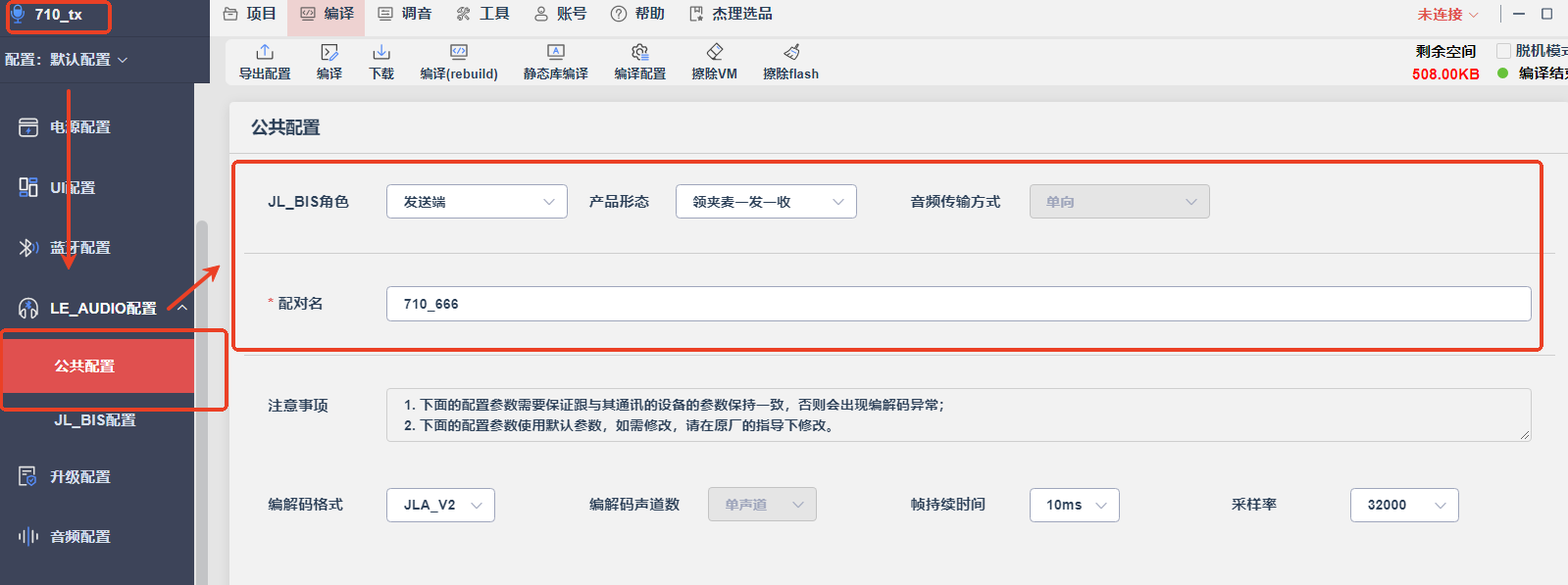Open the 杰理选品 menu item
Viewport: 1568px width, 585px height.
731,14
